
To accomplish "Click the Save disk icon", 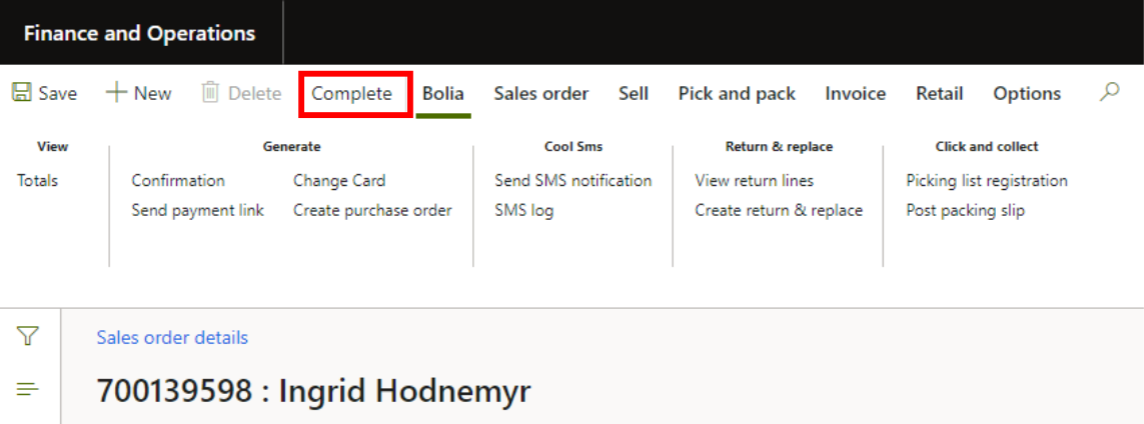I will [21, 93].
